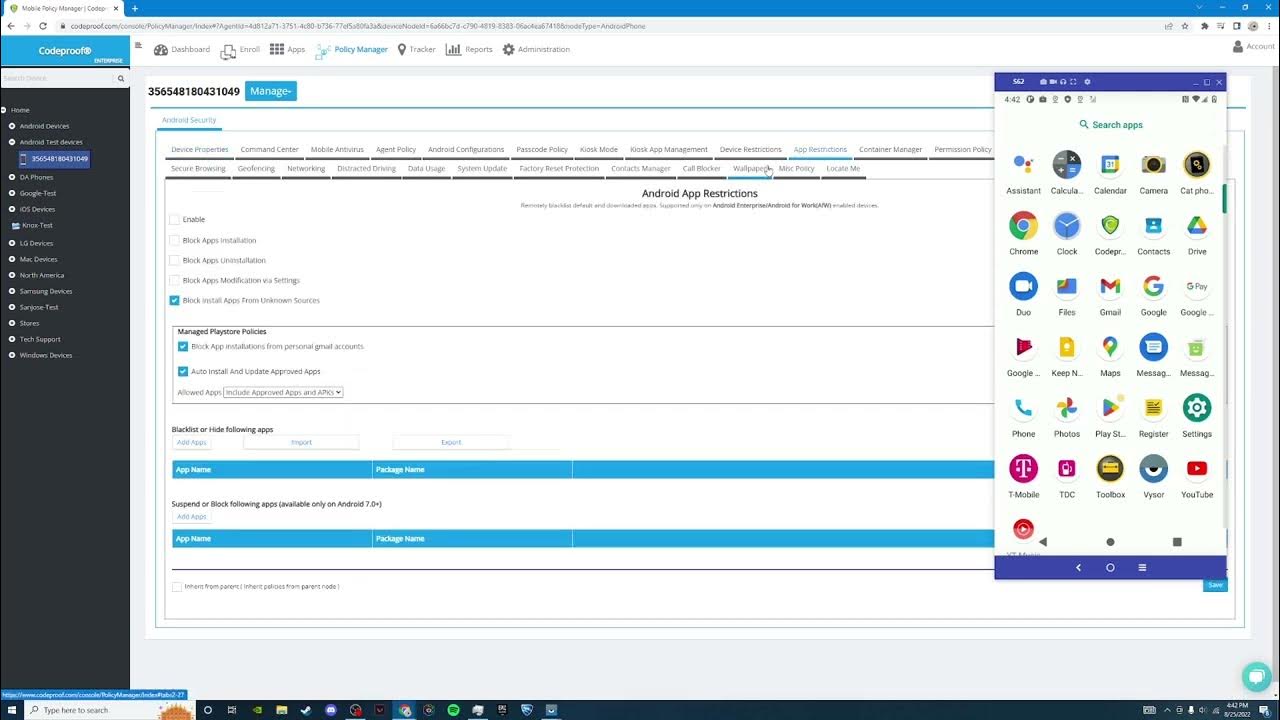This screenshot has width=1280, height=720.
Task: Open the Manage dropdown button
Action: (x=270, y=91)
